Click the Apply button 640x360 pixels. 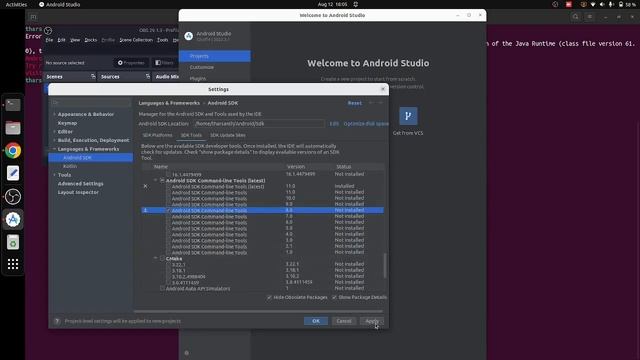click(372, 321)
